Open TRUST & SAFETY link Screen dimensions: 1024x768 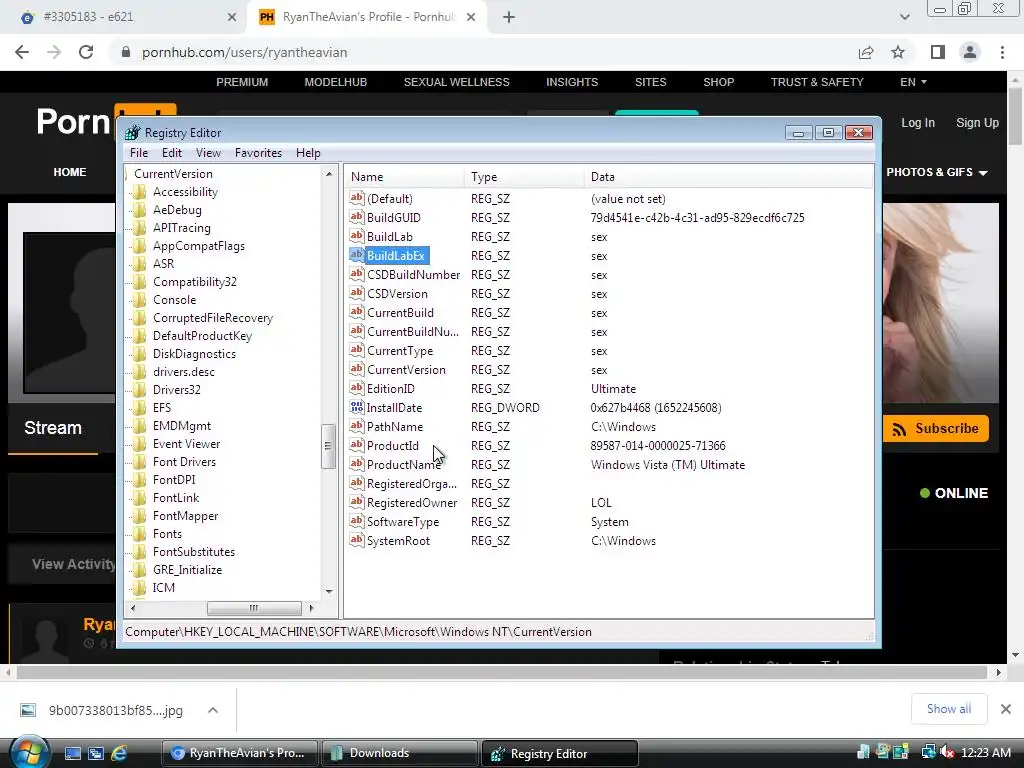click(816, 82)
